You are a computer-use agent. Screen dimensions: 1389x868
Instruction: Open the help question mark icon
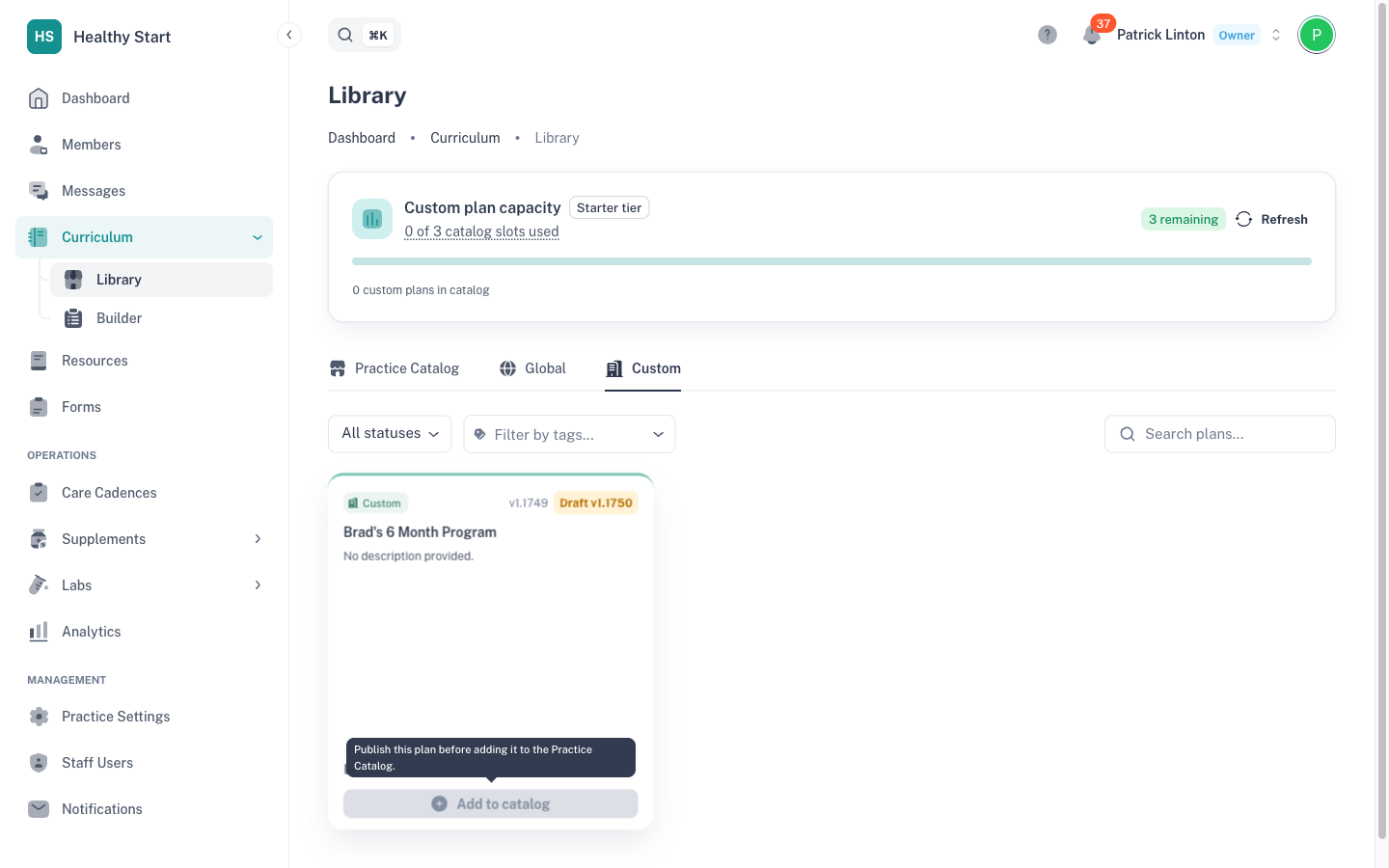tap(1048, 35)
